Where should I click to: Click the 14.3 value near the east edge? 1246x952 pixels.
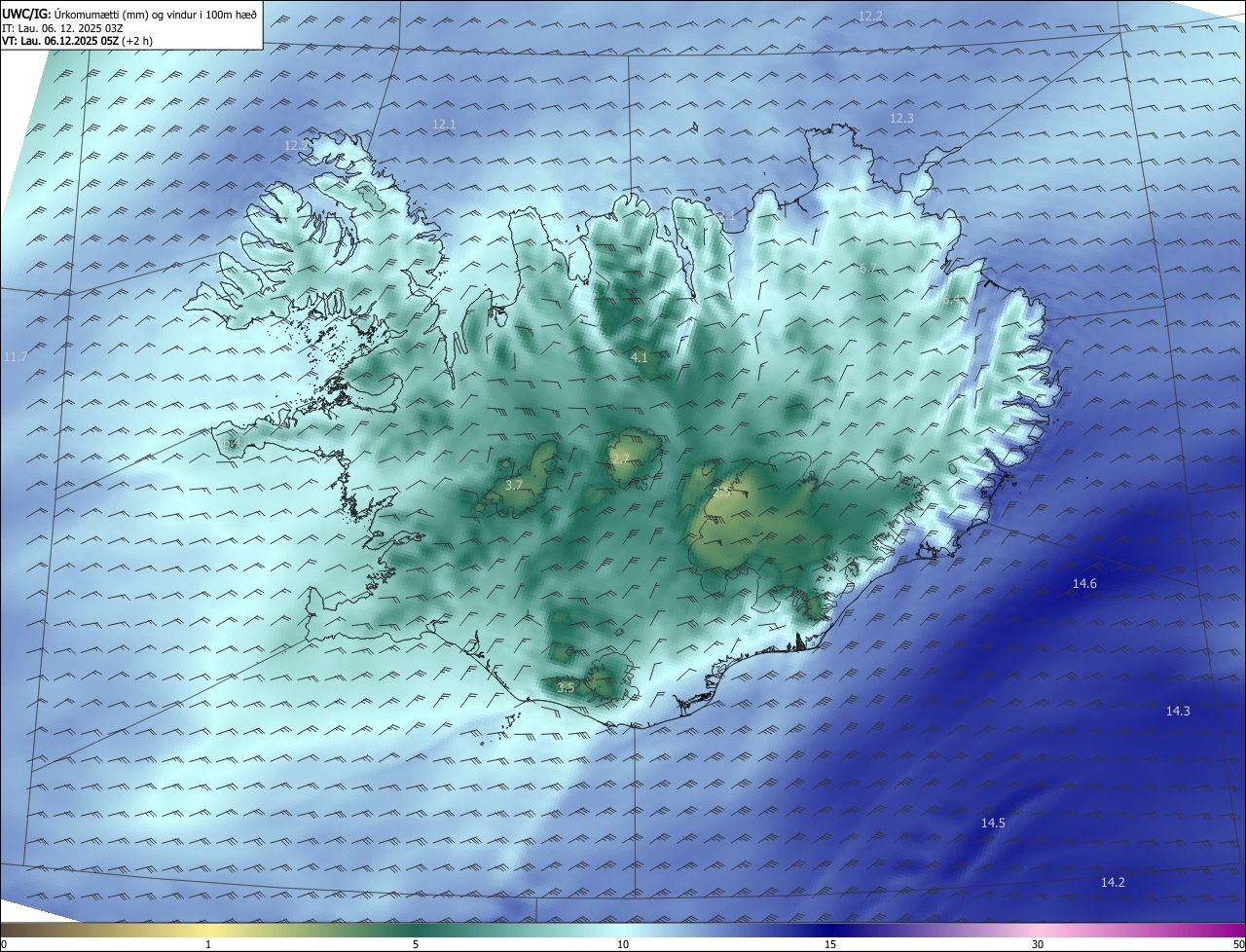[1178, 711]
